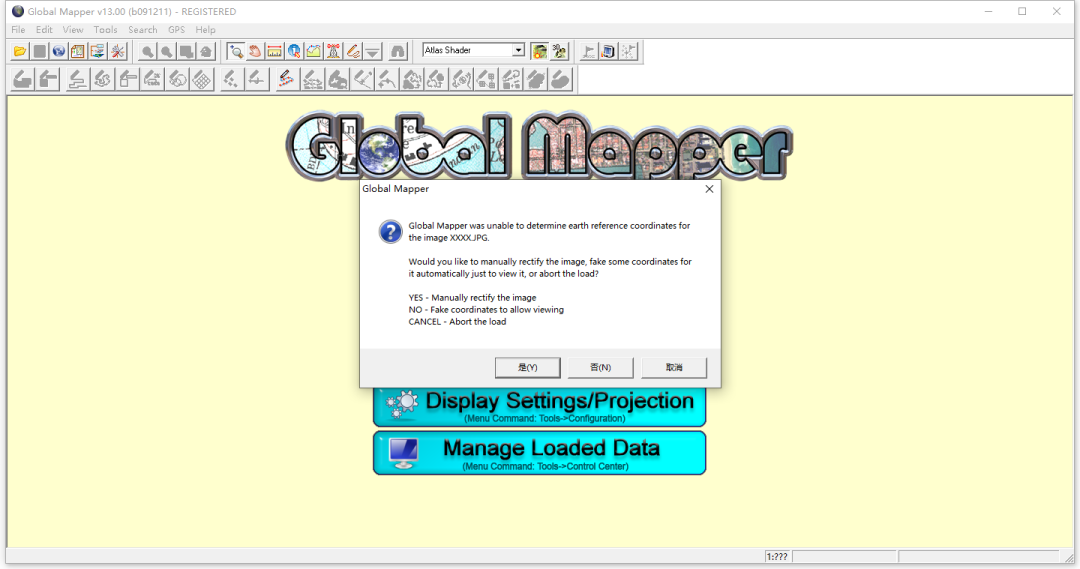The image size is (1080, 569).
Task: Click the gray save square icon
Action: pos(39,51)
